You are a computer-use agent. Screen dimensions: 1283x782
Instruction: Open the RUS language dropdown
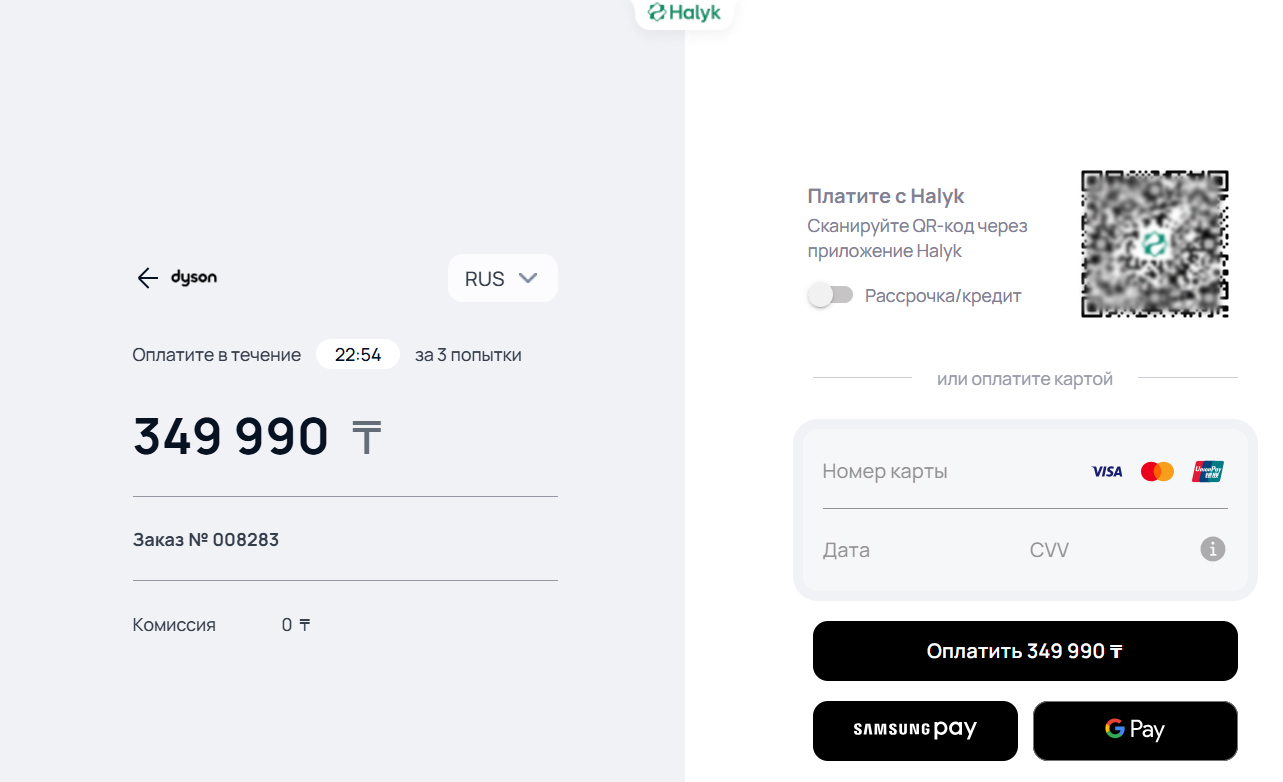pos(502,278)
